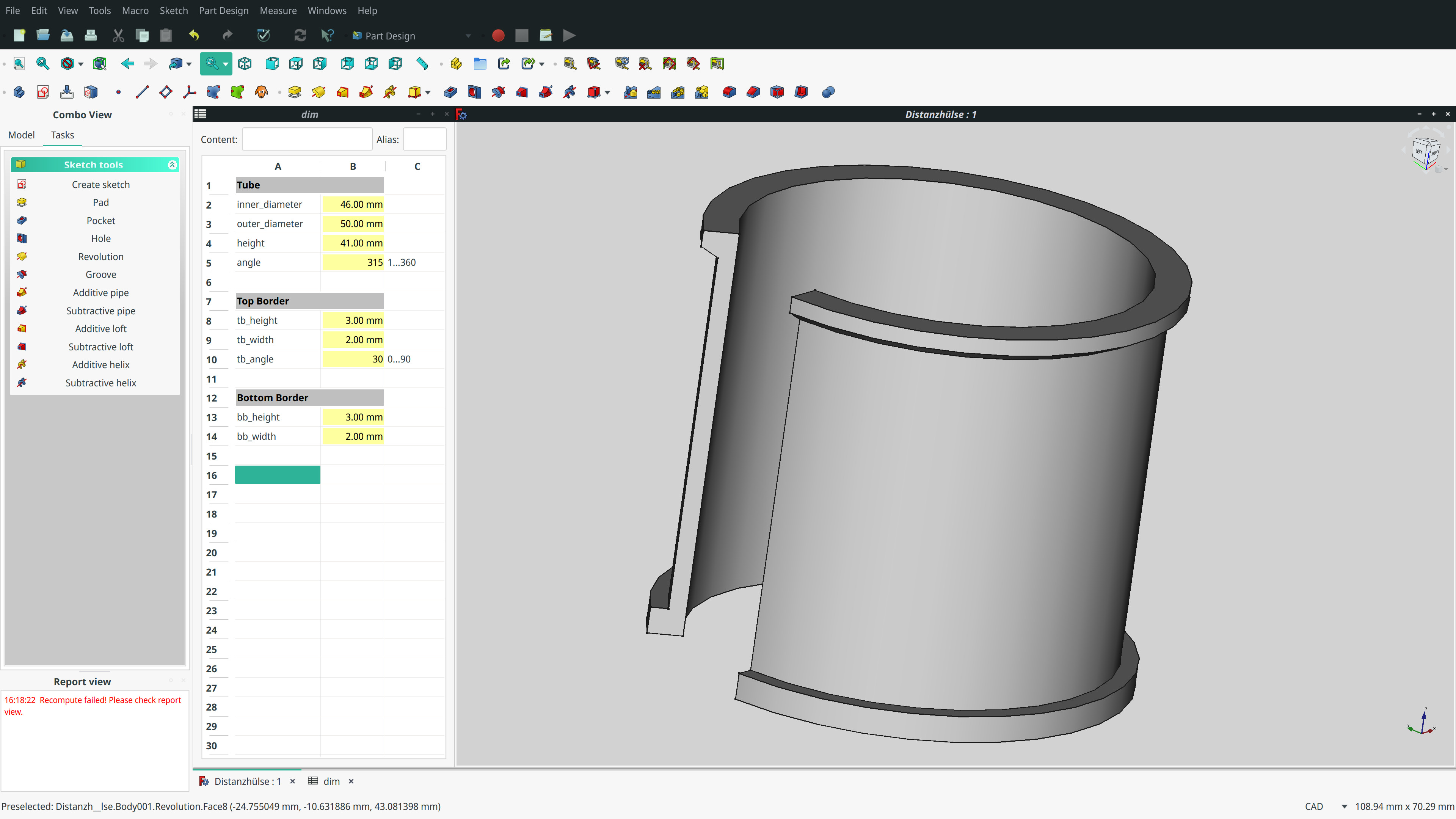Click the Chamfer feature icon

pyautogui.click(x=752, y=91)
